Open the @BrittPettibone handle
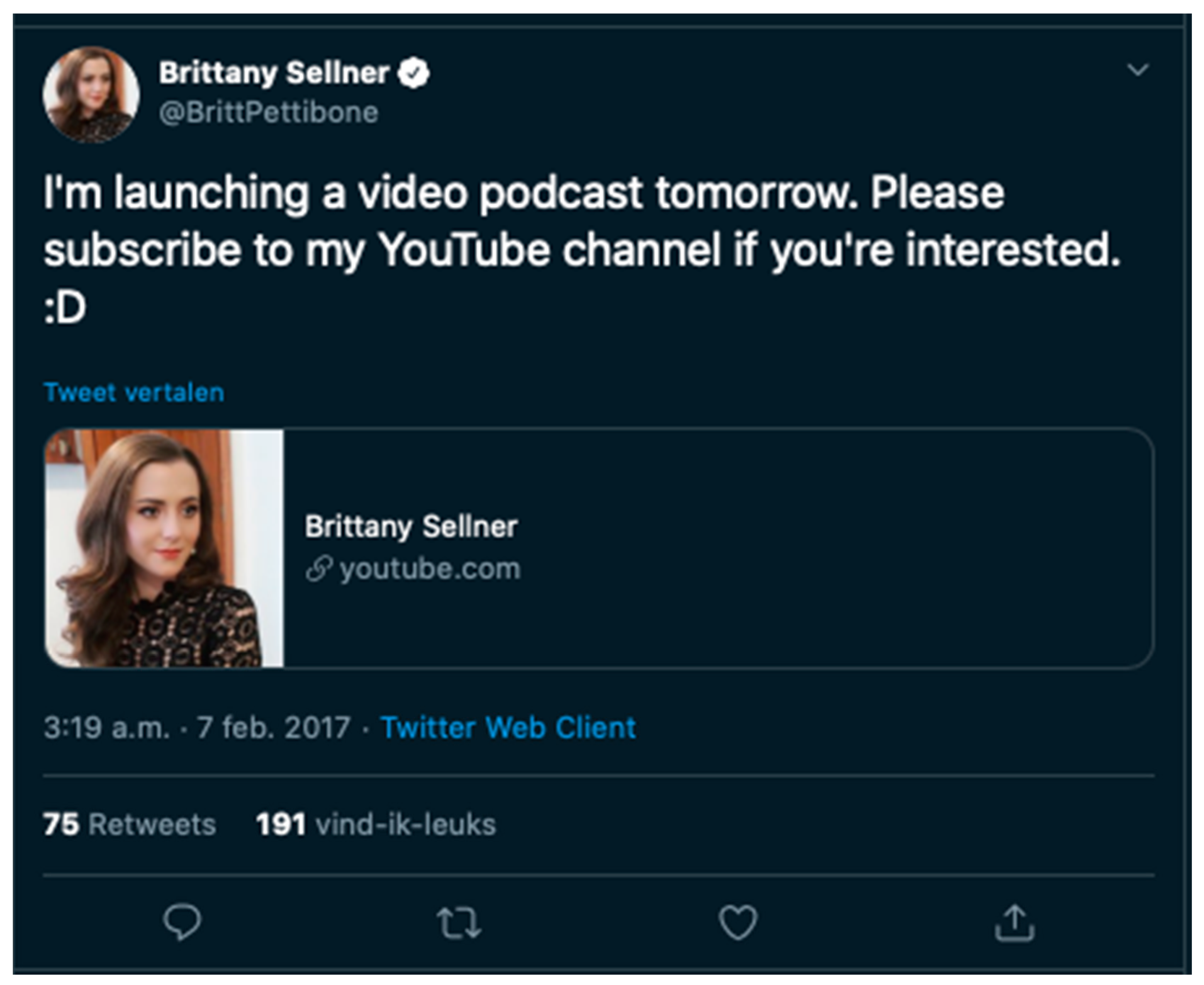Image resolution: width=1204 pixels, height=985 pixels. (268, 112)
